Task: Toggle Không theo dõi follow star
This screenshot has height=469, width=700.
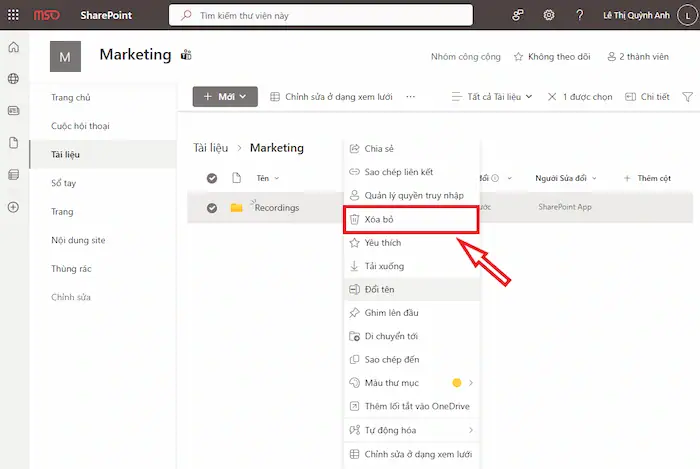Action: (551, 57)
